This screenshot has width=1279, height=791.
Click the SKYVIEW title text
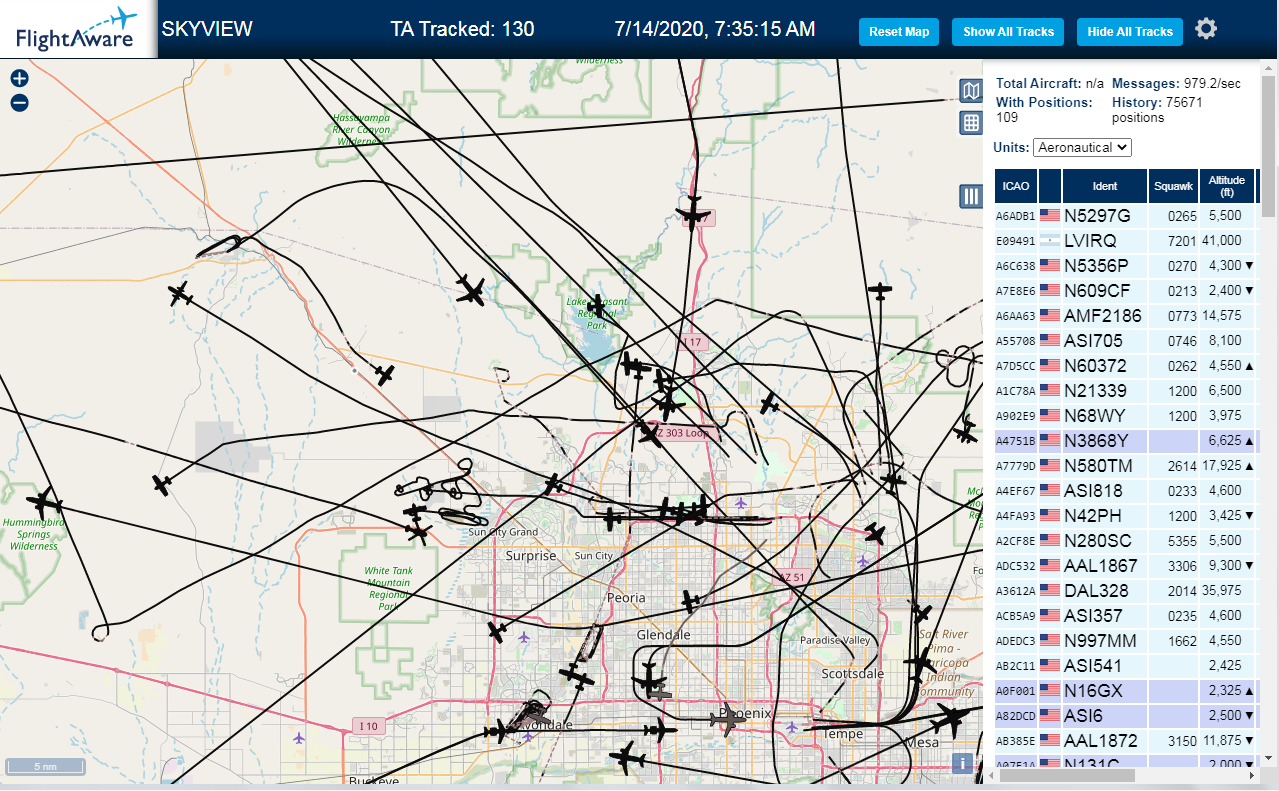(207, 29)
